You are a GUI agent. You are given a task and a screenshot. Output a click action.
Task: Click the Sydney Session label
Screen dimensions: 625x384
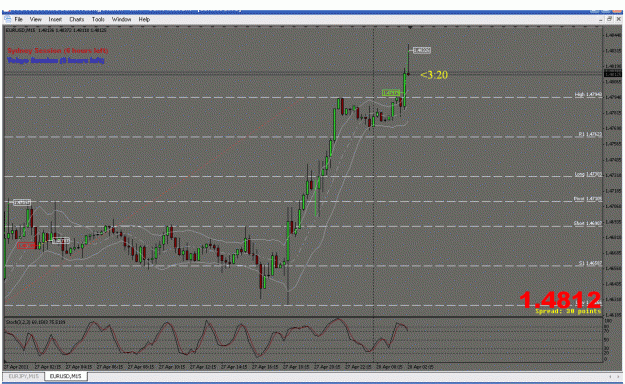(58, 51)
